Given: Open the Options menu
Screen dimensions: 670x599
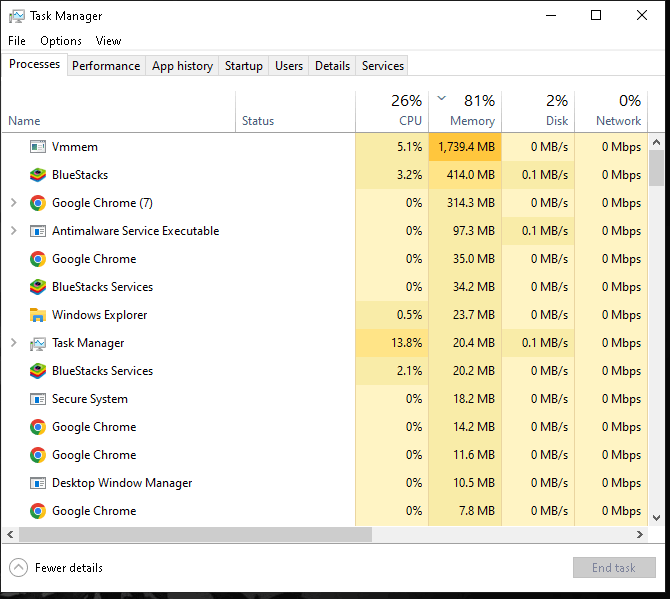Looking at the screenshot, I should pos(61,41).
